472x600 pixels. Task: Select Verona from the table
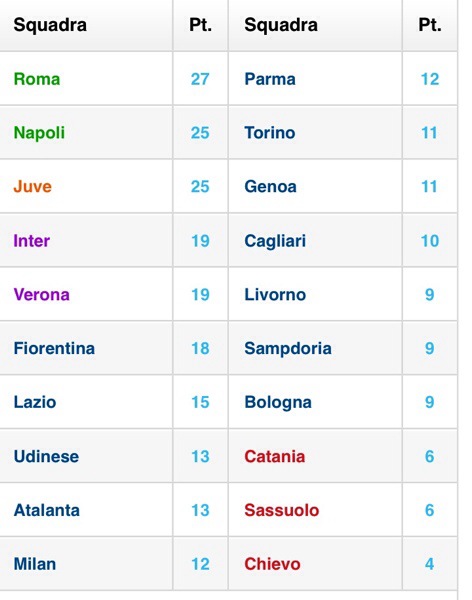click(41, 295)
